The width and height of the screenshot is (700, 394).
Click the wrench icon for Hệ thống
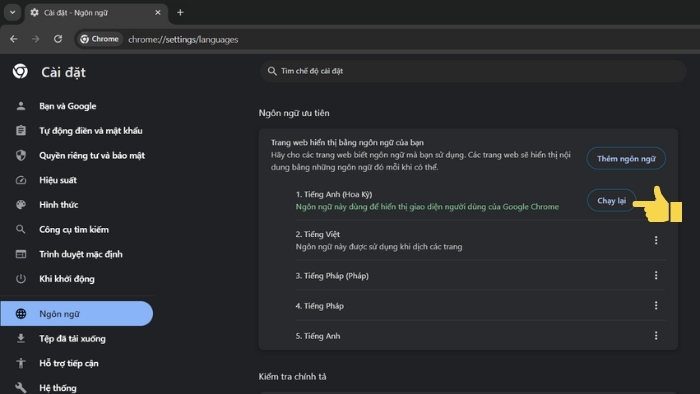21,387
